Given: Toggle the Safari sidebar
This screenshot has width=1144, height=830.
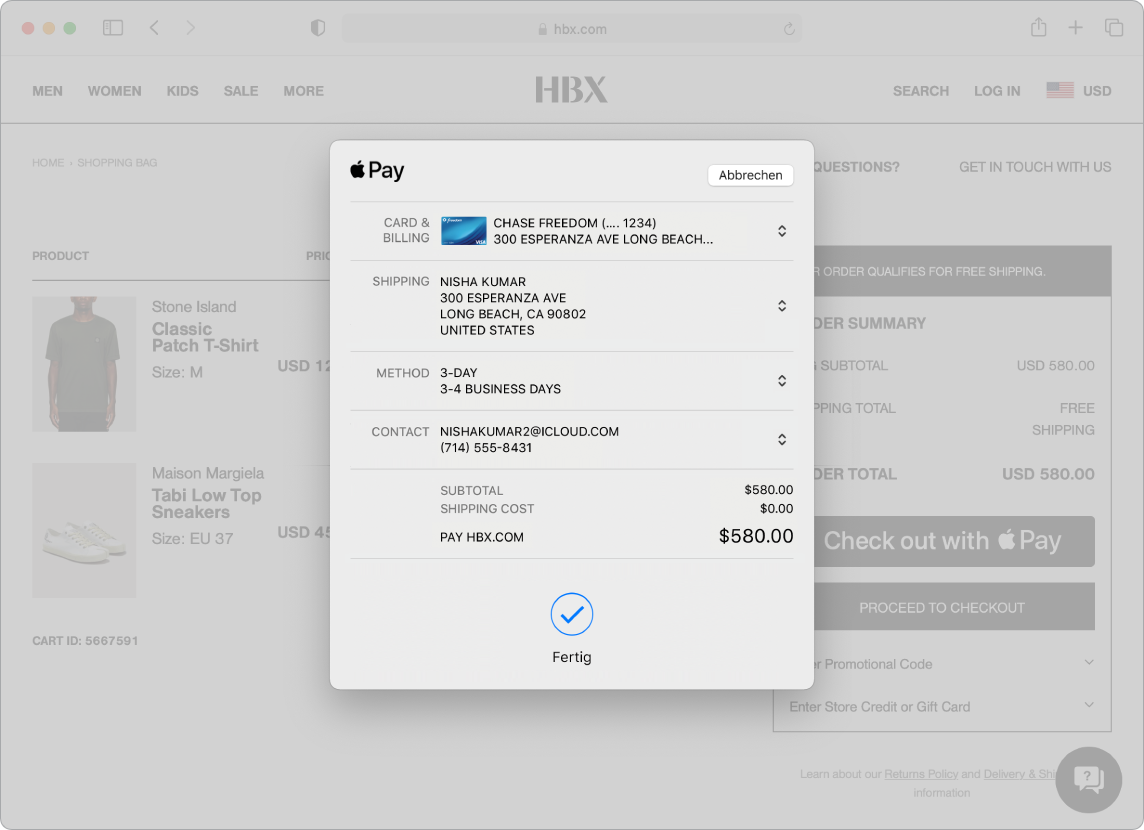Looking at the screenshot, I should 113,28.
